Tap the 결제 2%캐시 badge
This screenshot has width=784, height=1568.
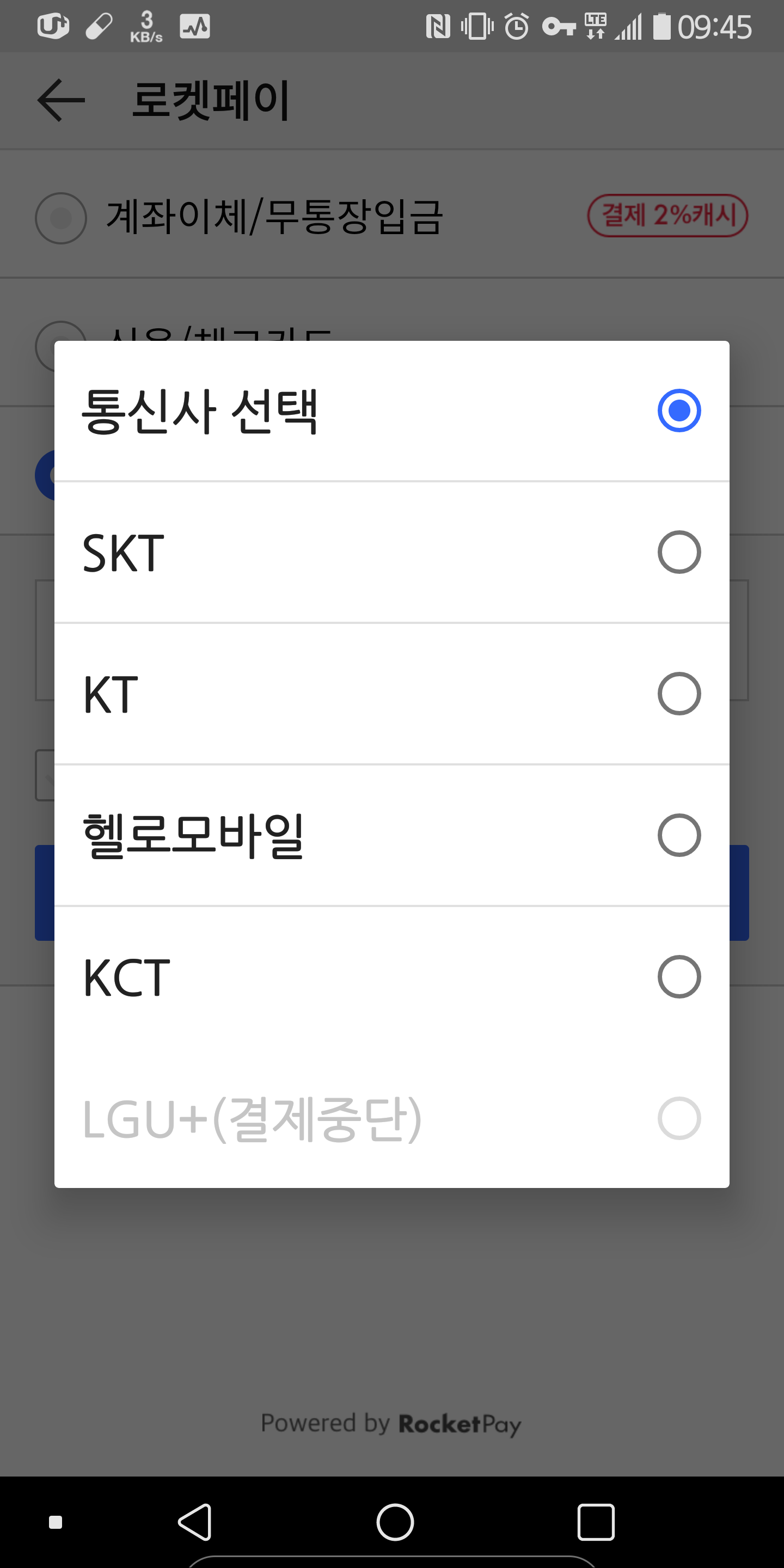click(x=667, y=216)
